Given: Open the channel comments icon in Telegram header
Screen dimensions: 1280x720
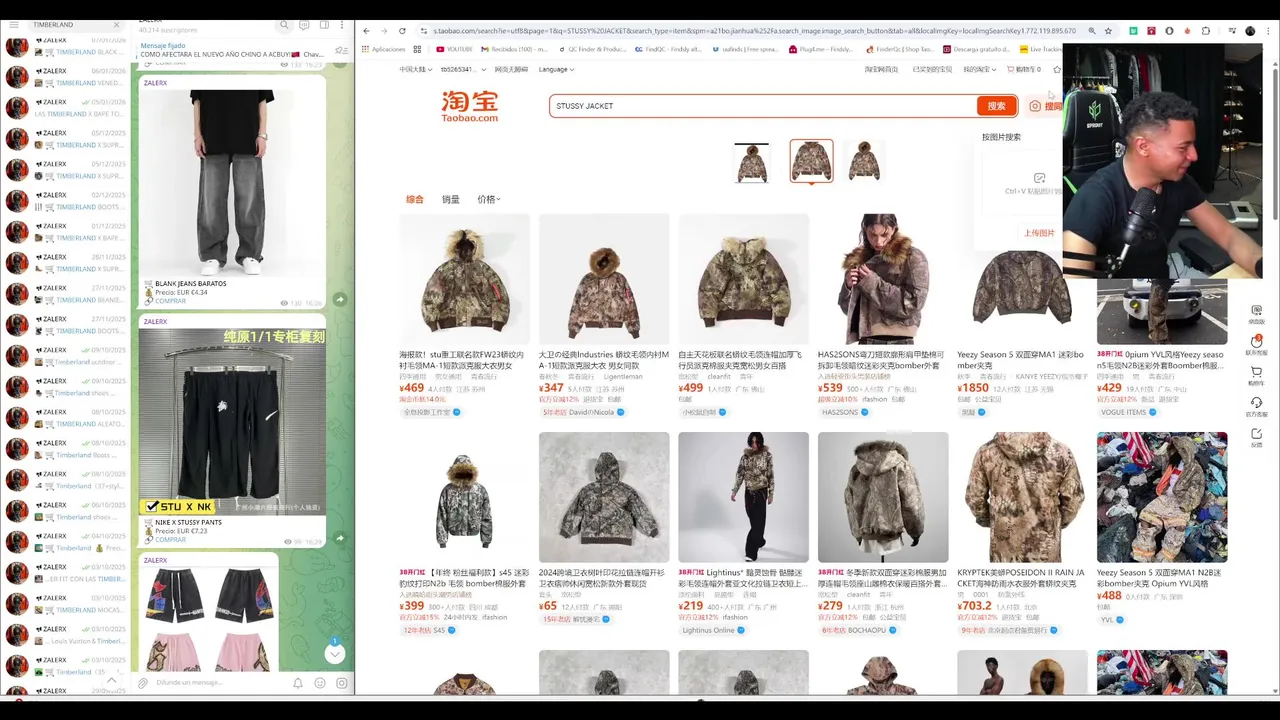Looking at the screenshot, I should (x=306, y=24).
